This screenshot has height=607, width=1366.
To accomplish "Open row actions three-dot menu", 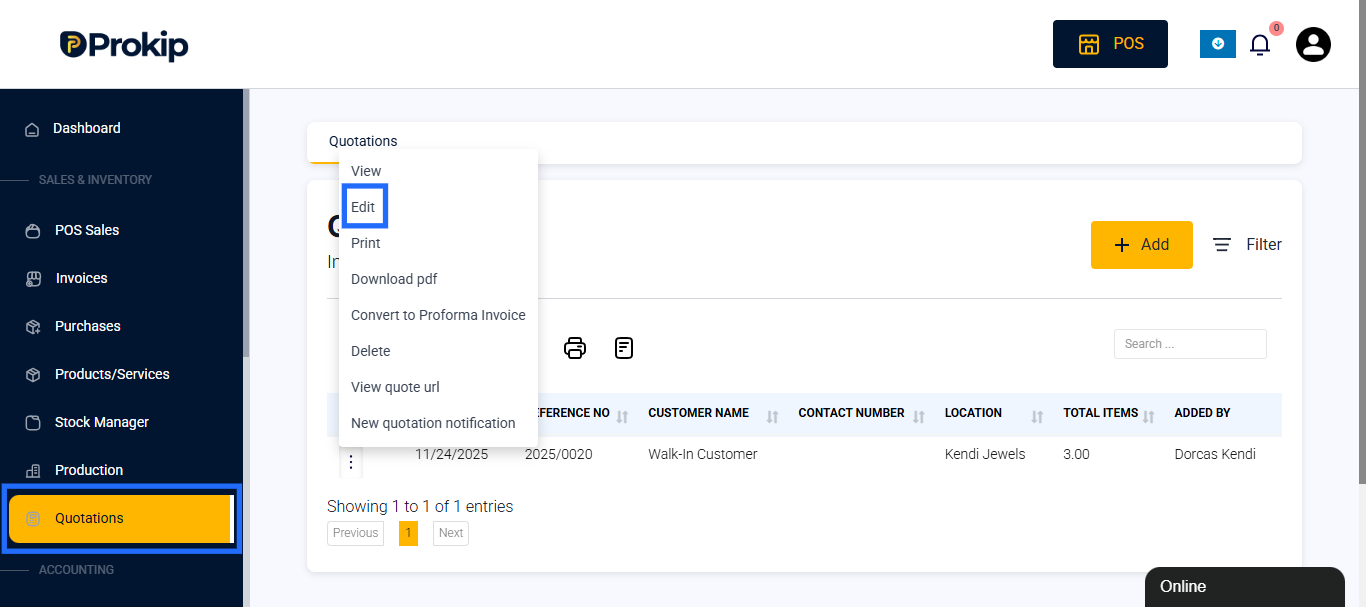I will [x=350, y=462].
